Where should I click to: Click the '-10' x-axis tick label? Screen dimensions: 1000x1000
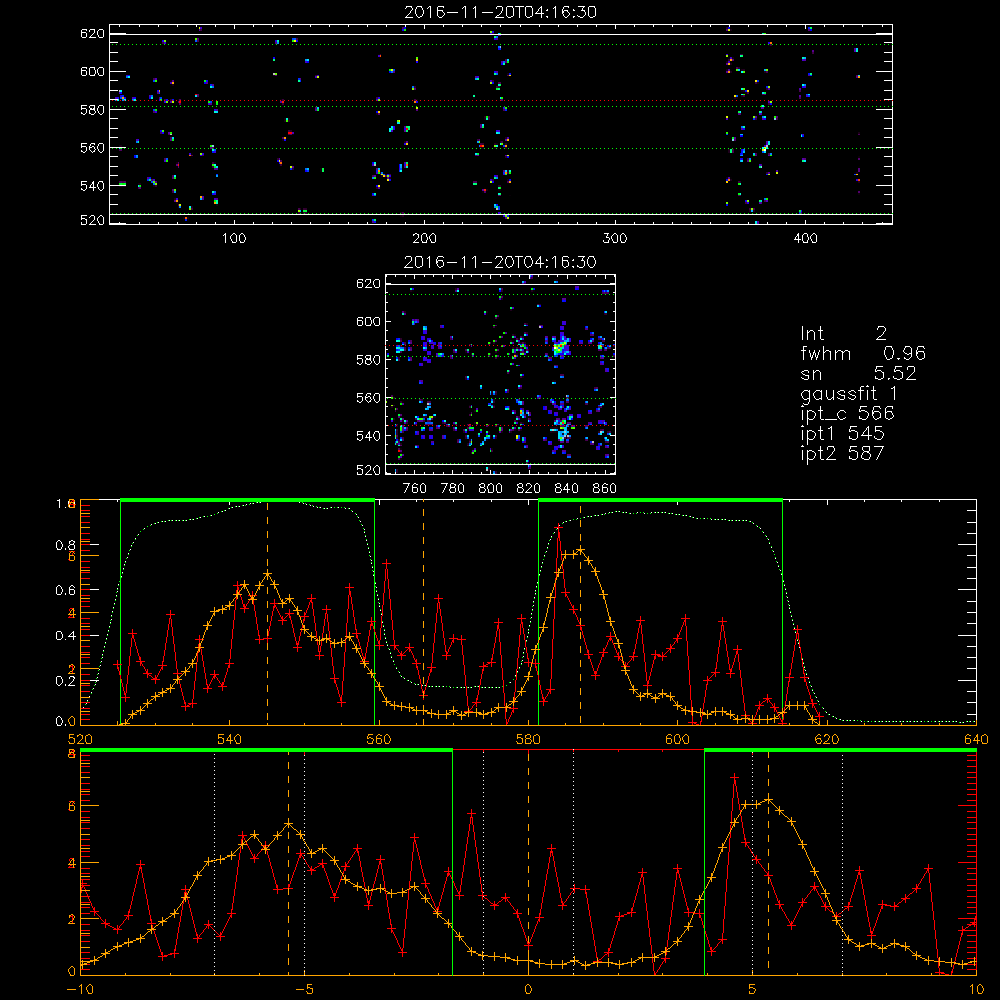point(80,989)
